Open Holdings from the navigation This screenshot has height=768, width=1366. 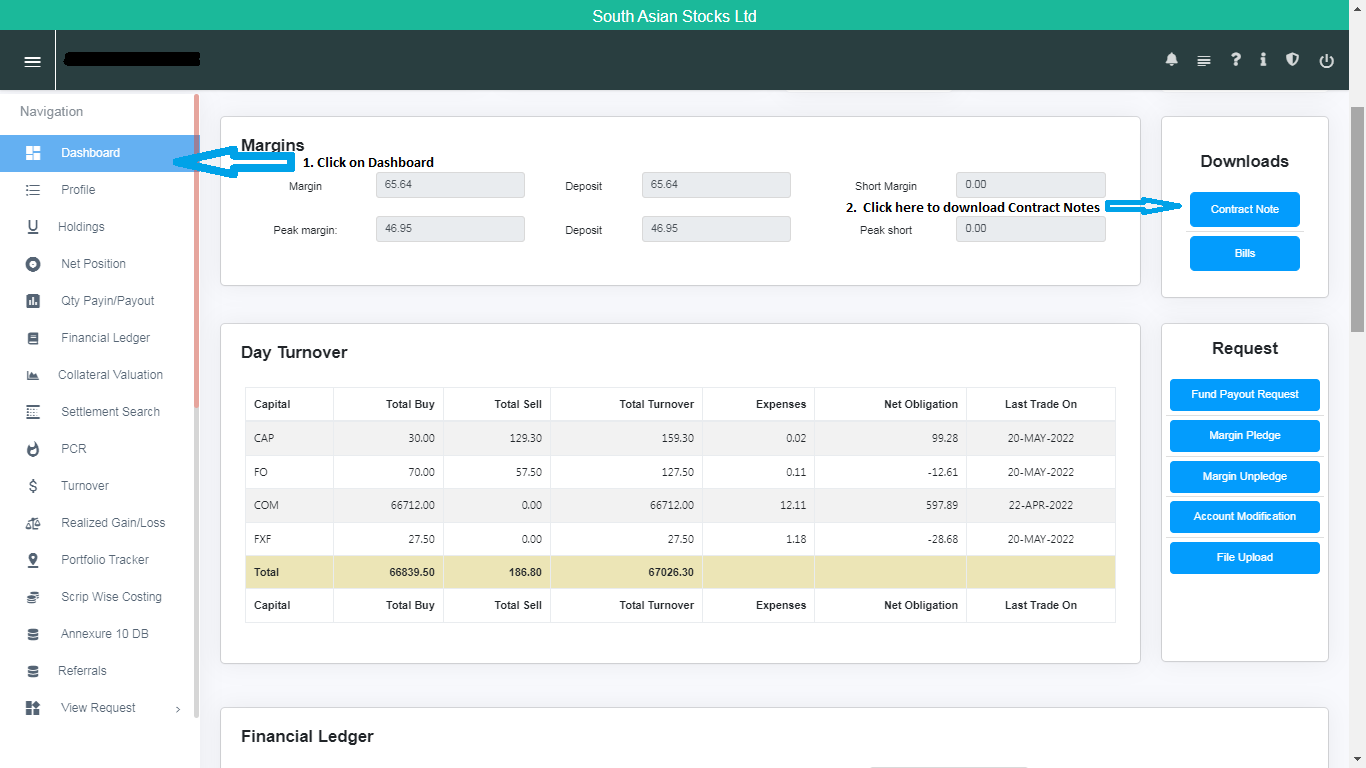81,227
